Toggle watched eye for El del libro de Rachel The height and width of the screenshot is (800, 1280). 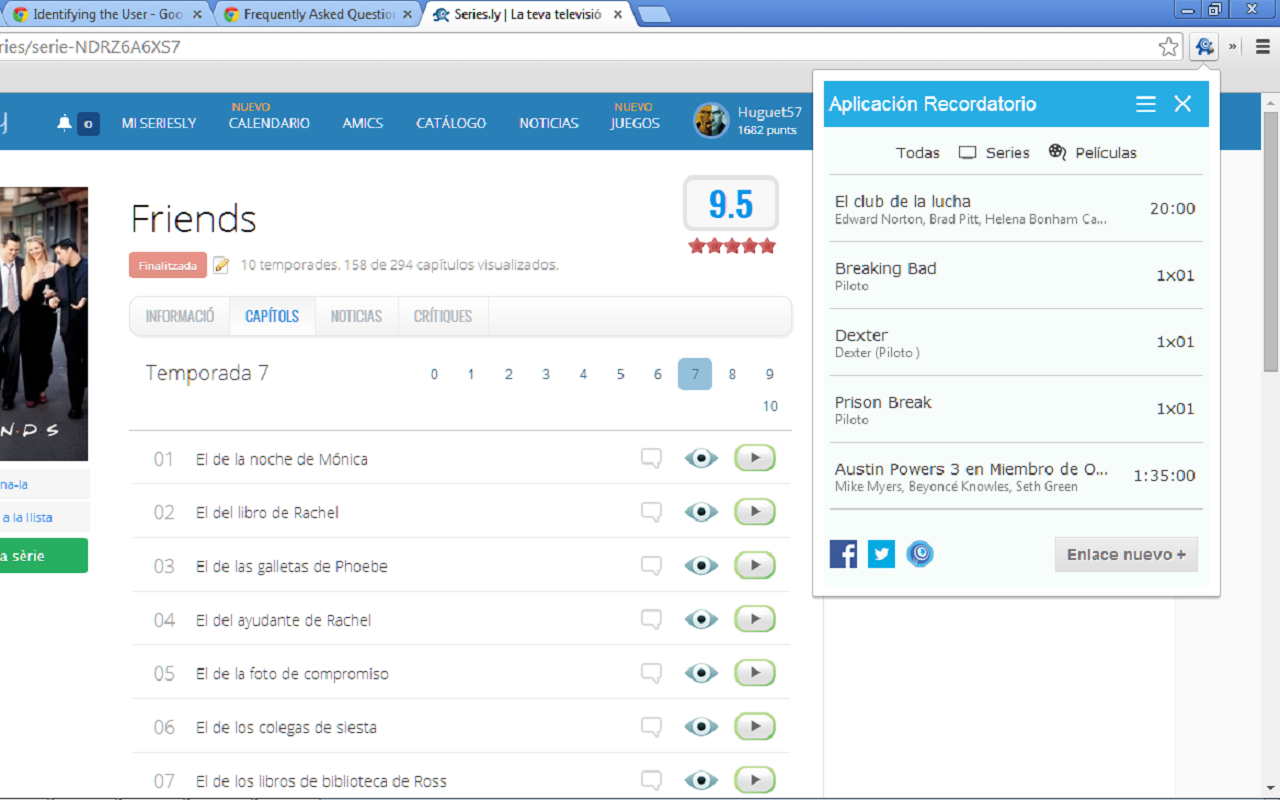tap(701, 512)
